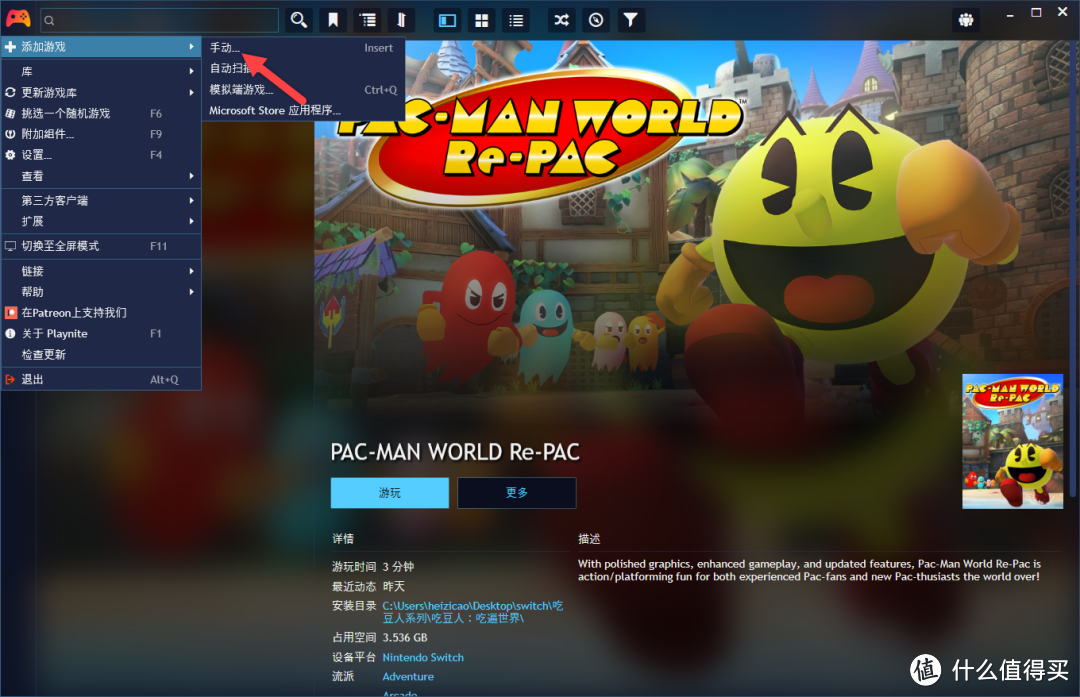Viewport: 1080px width, 697px height.
Task: Click the bookmark toolbar icon
Action: [333, 20]
